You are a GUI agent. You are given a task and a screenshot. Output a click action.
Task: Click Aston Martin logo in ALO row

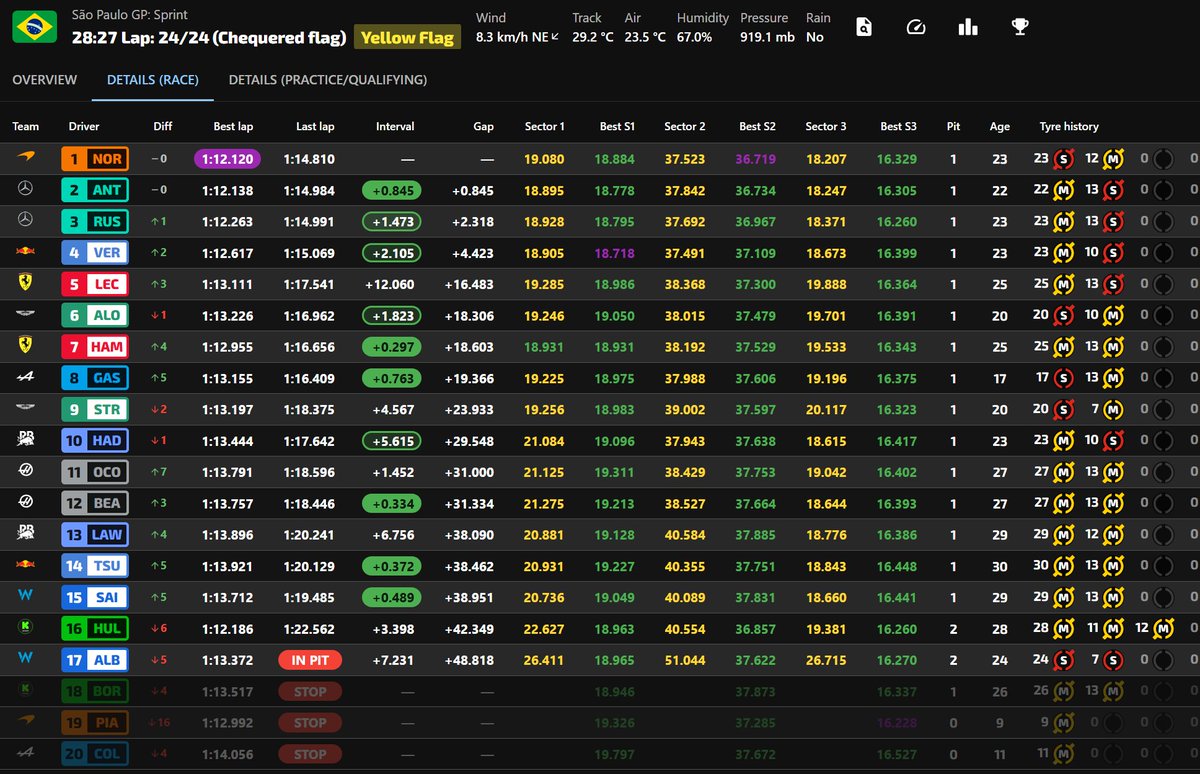tap(26, 315)
